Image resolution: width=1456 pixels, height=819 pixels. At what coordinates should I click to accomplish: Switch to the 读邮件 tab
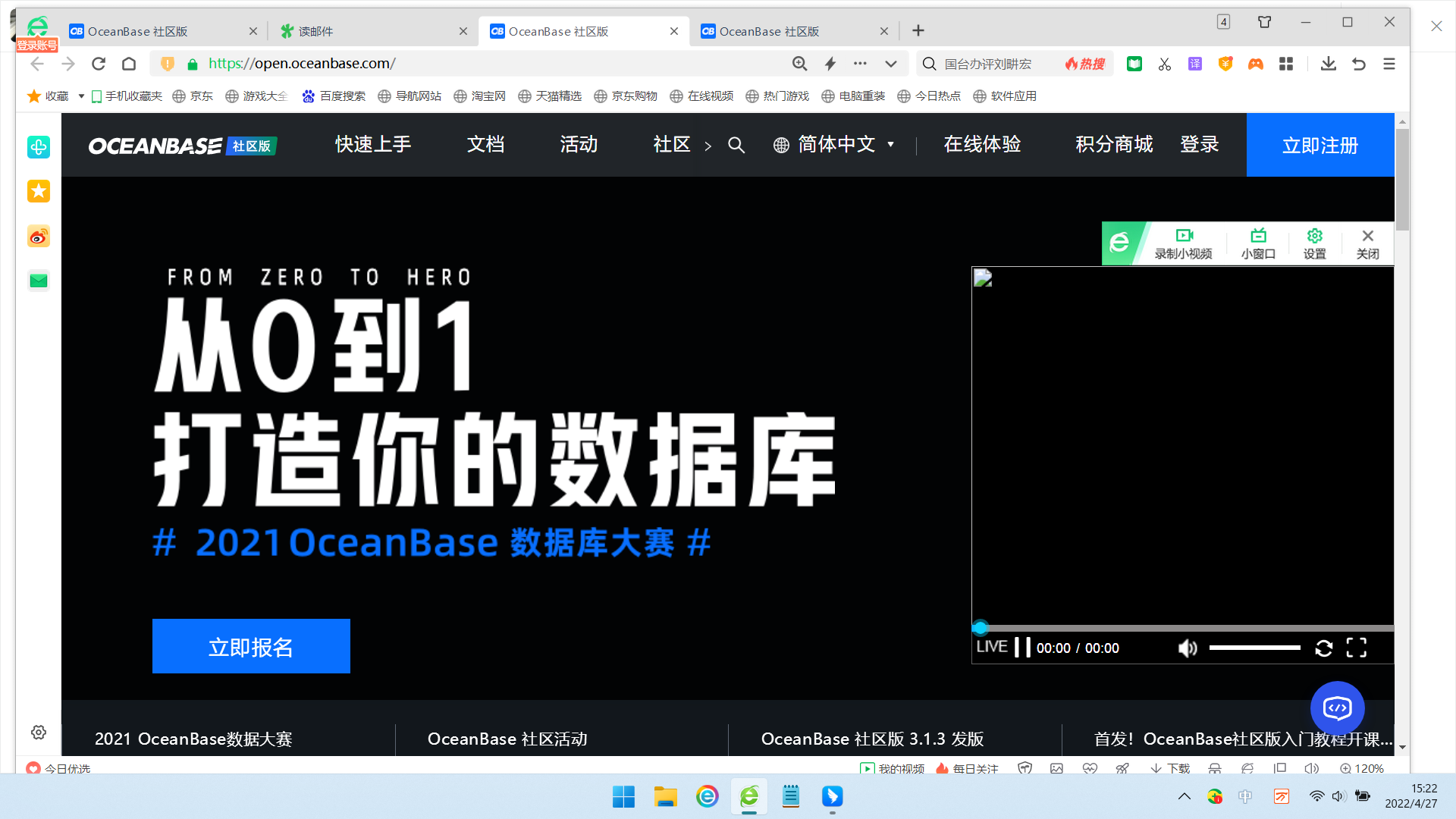click(372, 31)
